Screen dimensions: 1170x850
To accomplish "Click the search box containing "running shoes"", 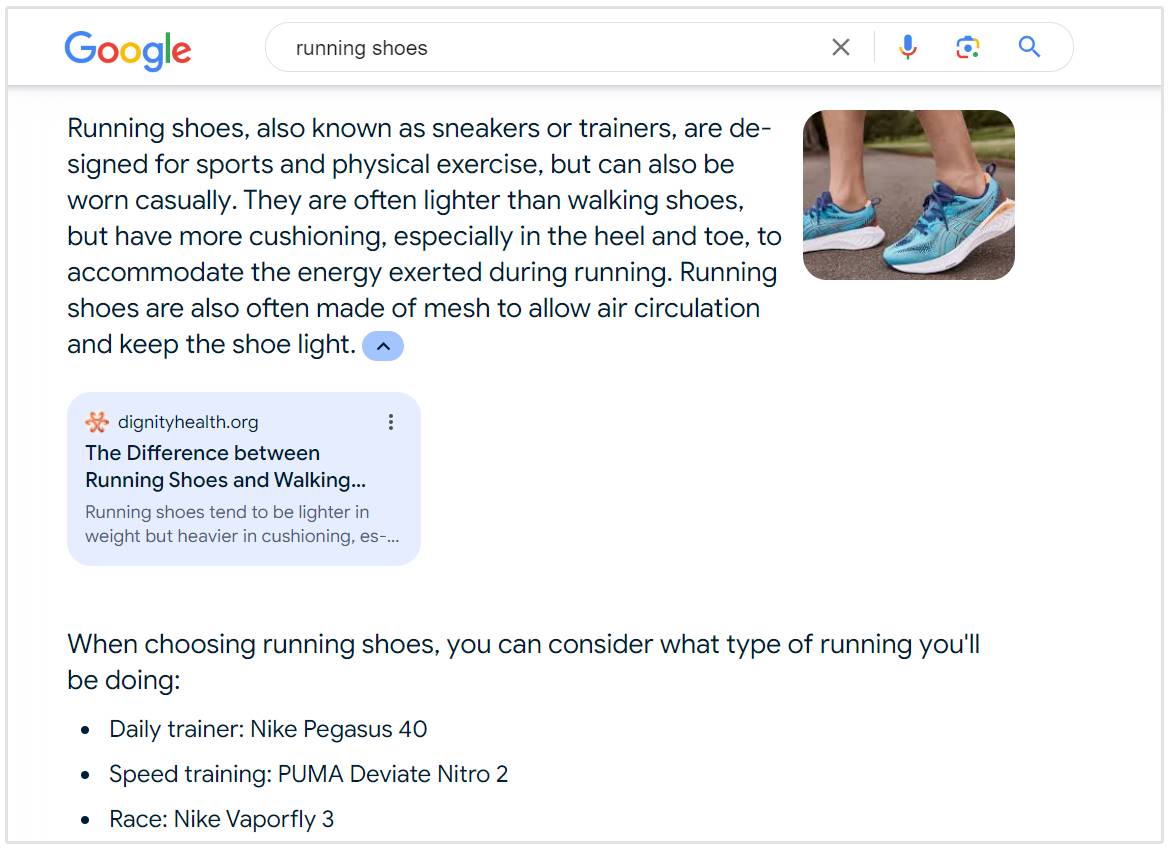I will pyautogui.click(x=550, y=48).
